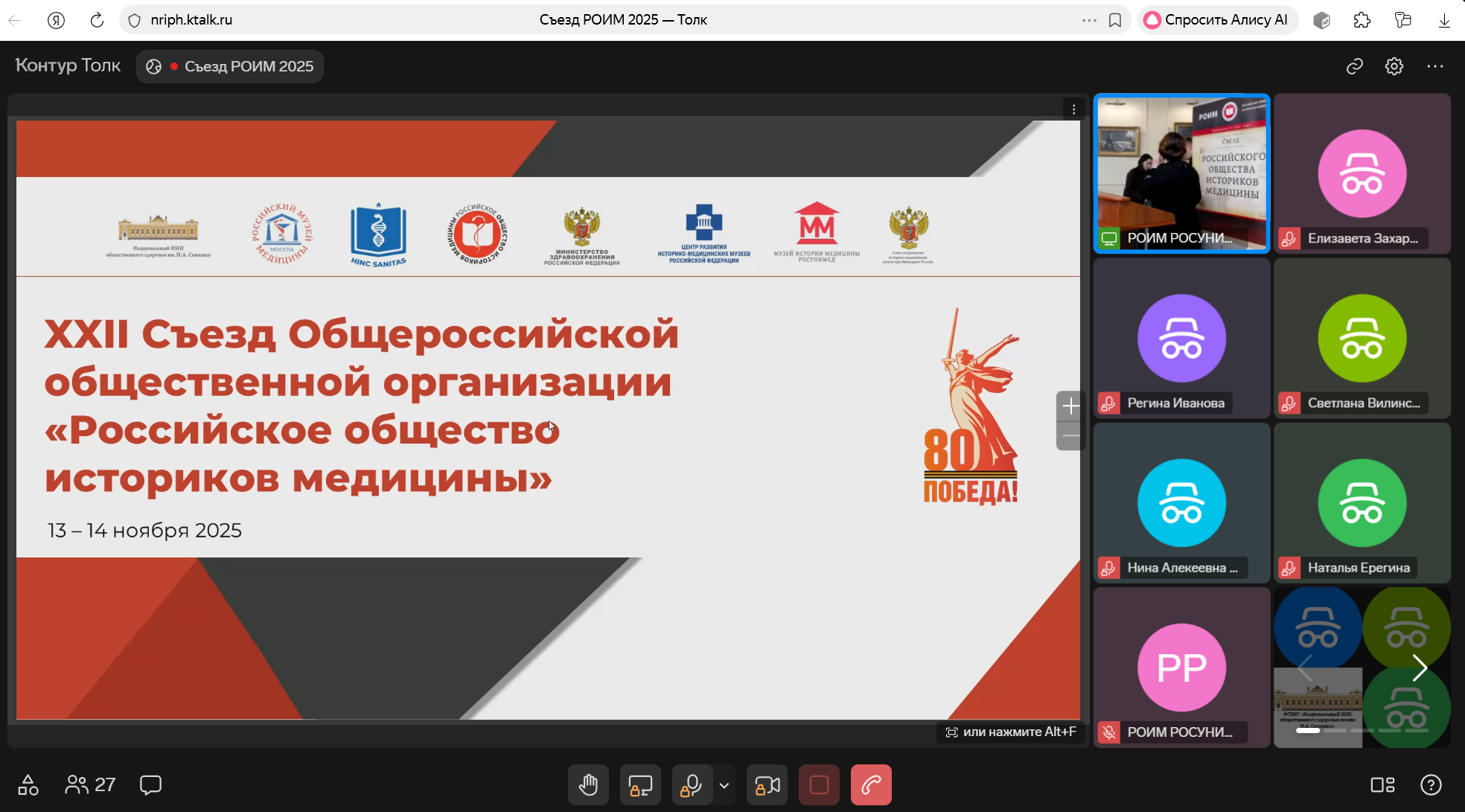
Task: Toggle the camera on or off
Action: point(767,785)
